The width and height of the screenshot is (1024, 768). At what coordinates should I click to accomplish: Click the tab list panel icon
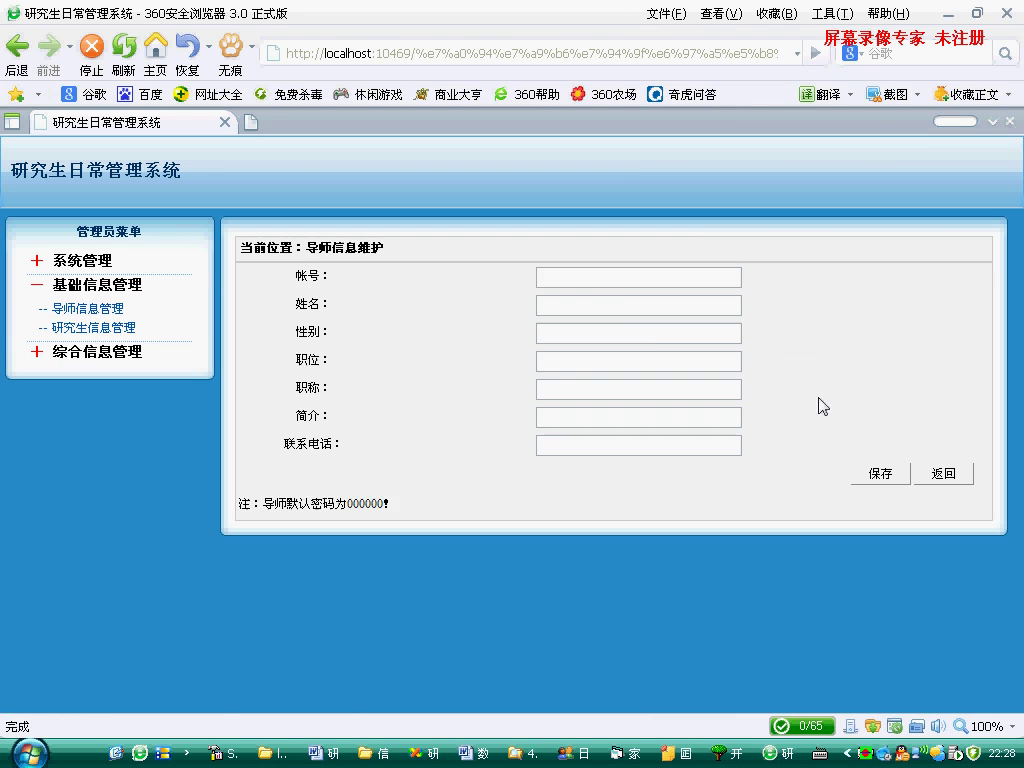pyautogui.click(x=12, y=121)
